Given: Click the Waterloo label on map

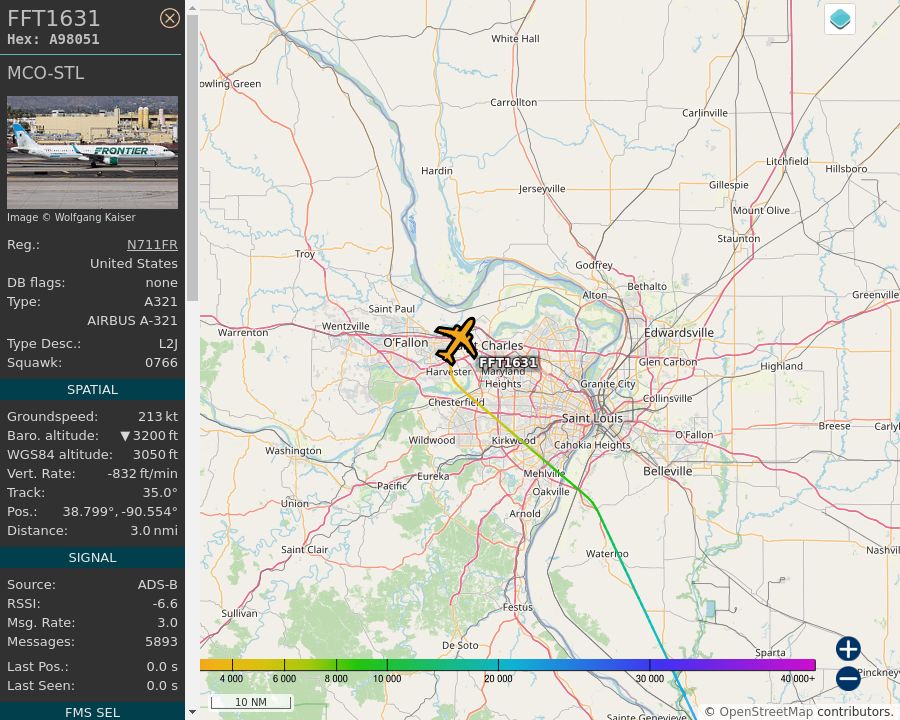Looking at the screenshot, I should [x=607, y=553].
